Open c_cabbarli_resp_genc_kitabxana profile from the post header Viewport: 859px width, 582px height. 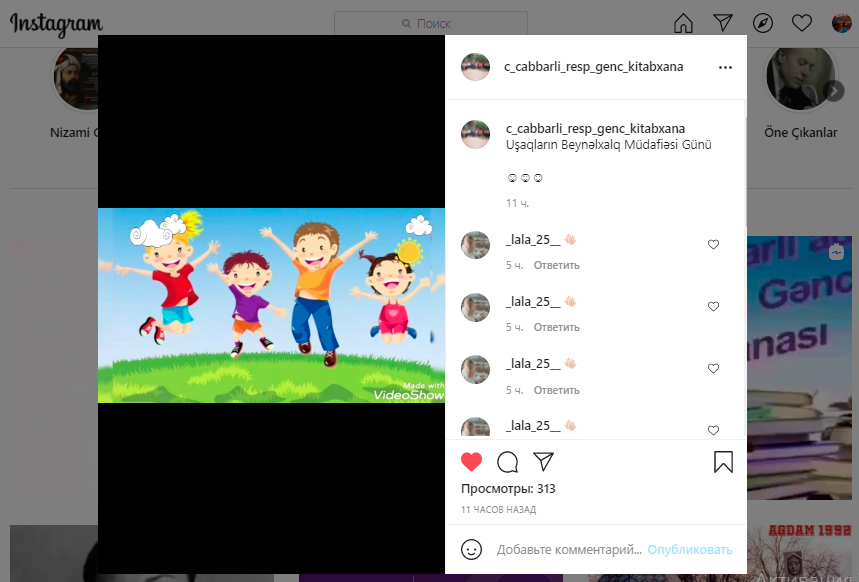click(x=594, y=67)
